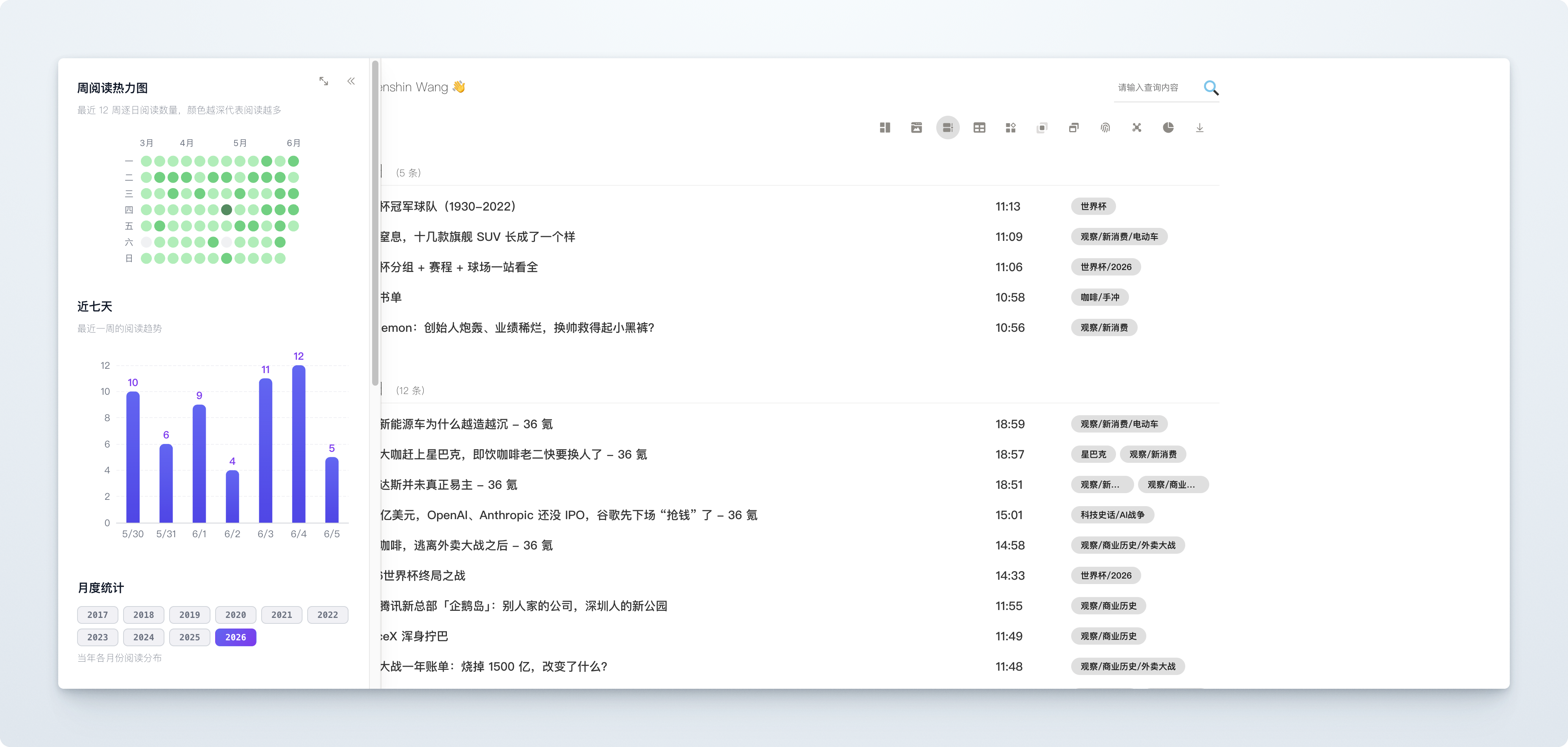
Task: Click the download export icon
Action: point(1200,128)
